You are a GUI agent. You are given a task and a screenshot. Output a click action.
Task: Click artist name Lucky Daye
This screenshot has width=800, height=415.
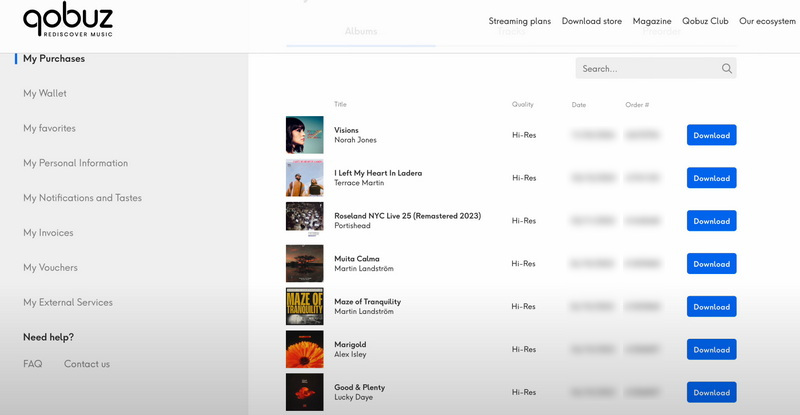354,397
